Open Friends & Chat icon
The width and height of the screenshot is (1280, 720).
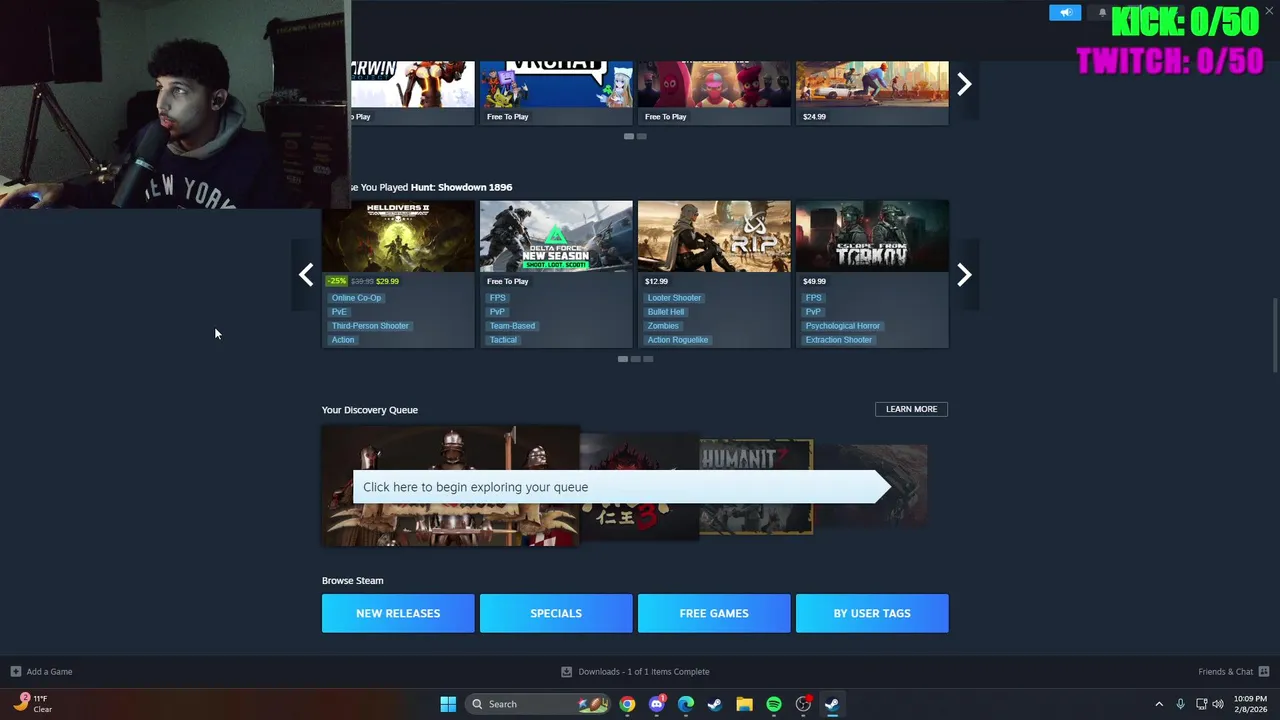click(x=1264, y=671)
